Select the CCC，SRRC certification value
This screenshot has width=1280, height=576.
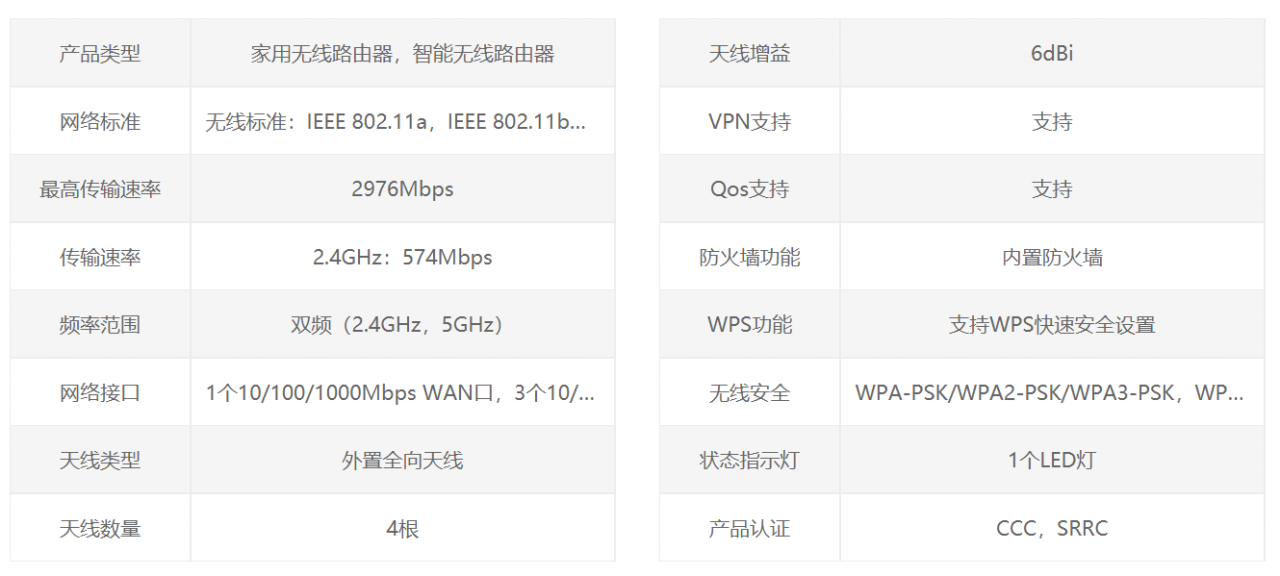click(x=1052, y=528)
